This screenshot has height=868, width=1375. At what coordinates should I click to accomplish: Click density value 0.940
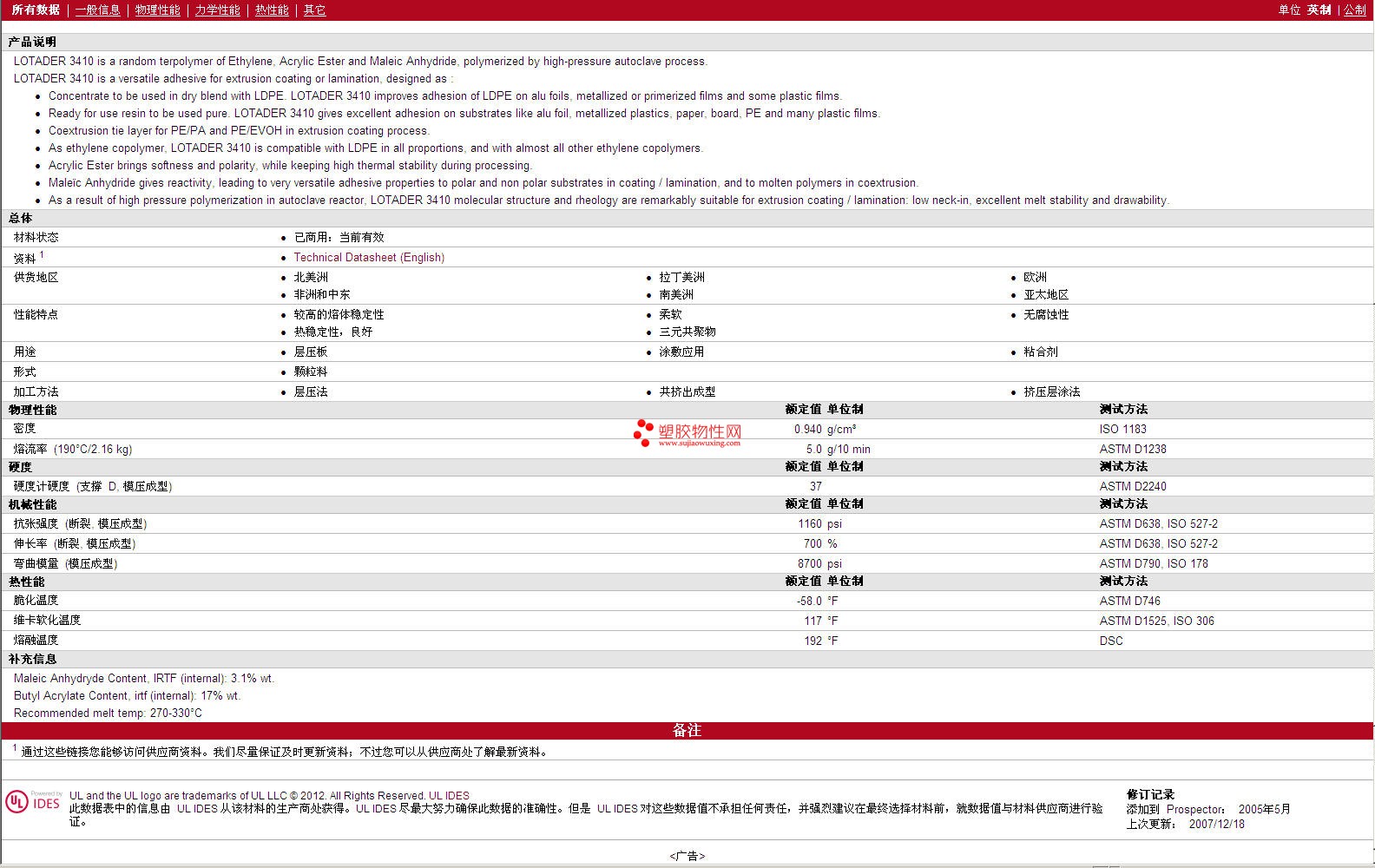tap(807, 429)
